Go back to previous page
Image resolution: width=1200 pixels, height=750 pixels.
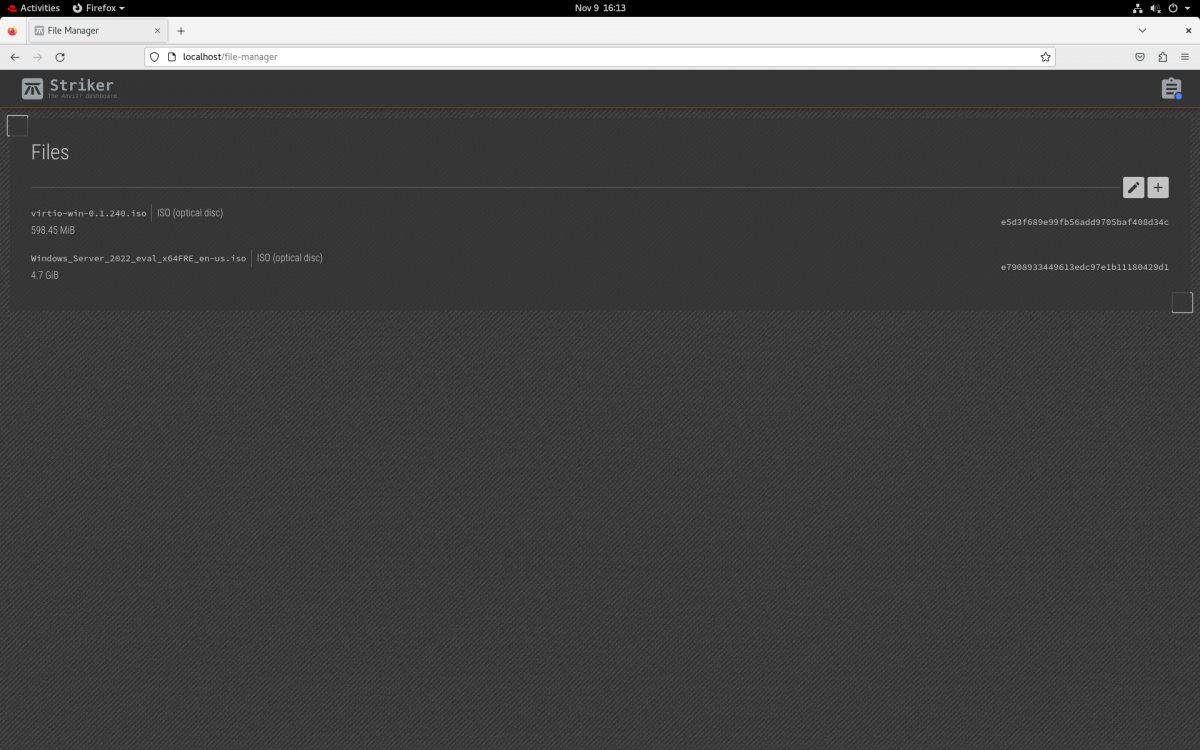tap(15, 57)
